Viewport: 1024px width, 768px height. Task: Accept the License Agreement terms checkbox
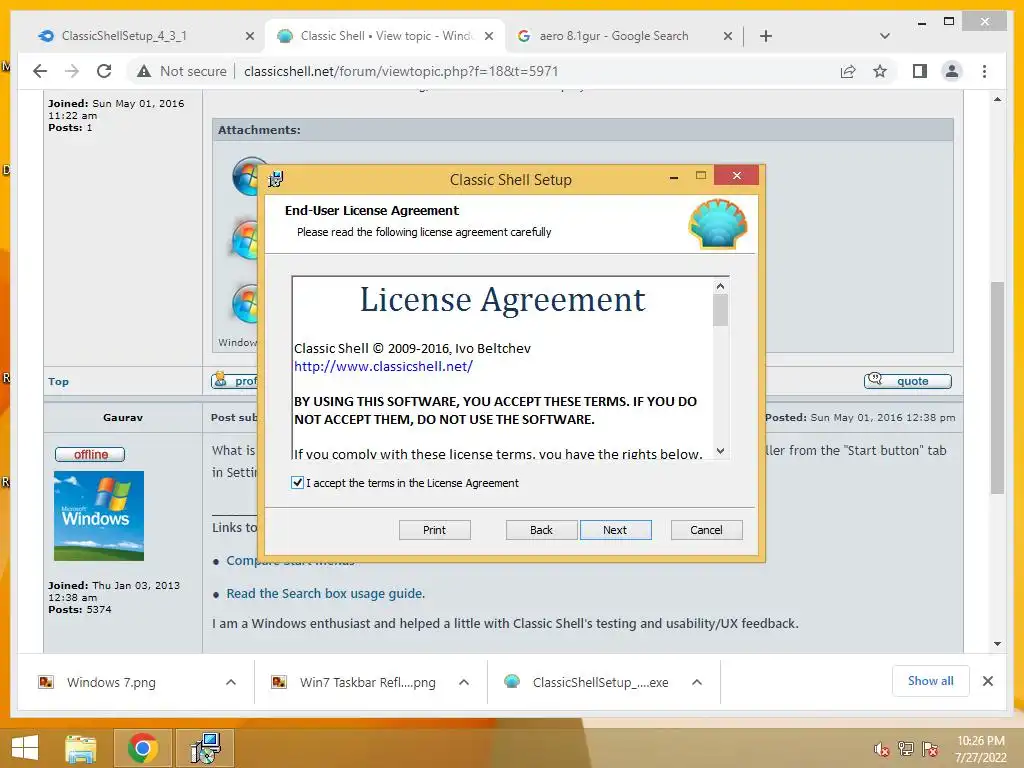pos(297,483)
